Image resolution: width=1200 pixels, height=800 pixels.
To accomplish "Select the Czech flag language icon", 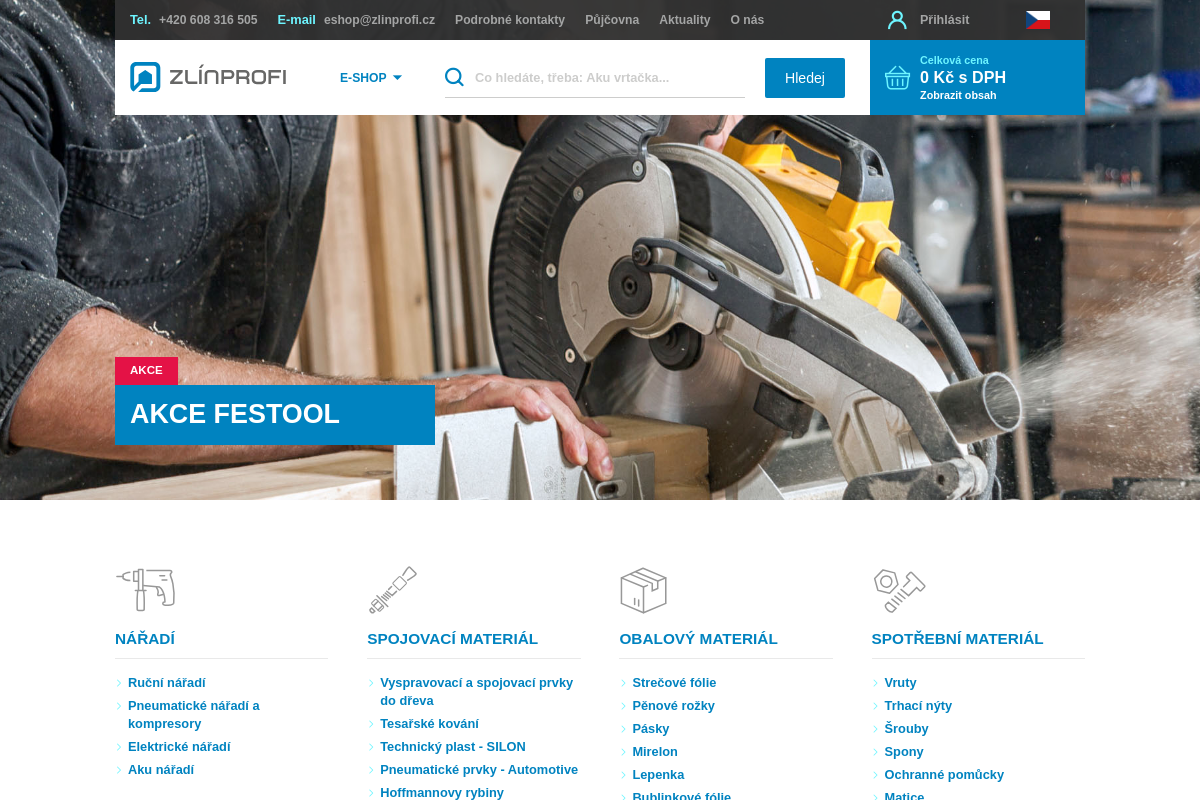I will (x=1037, y=20).
